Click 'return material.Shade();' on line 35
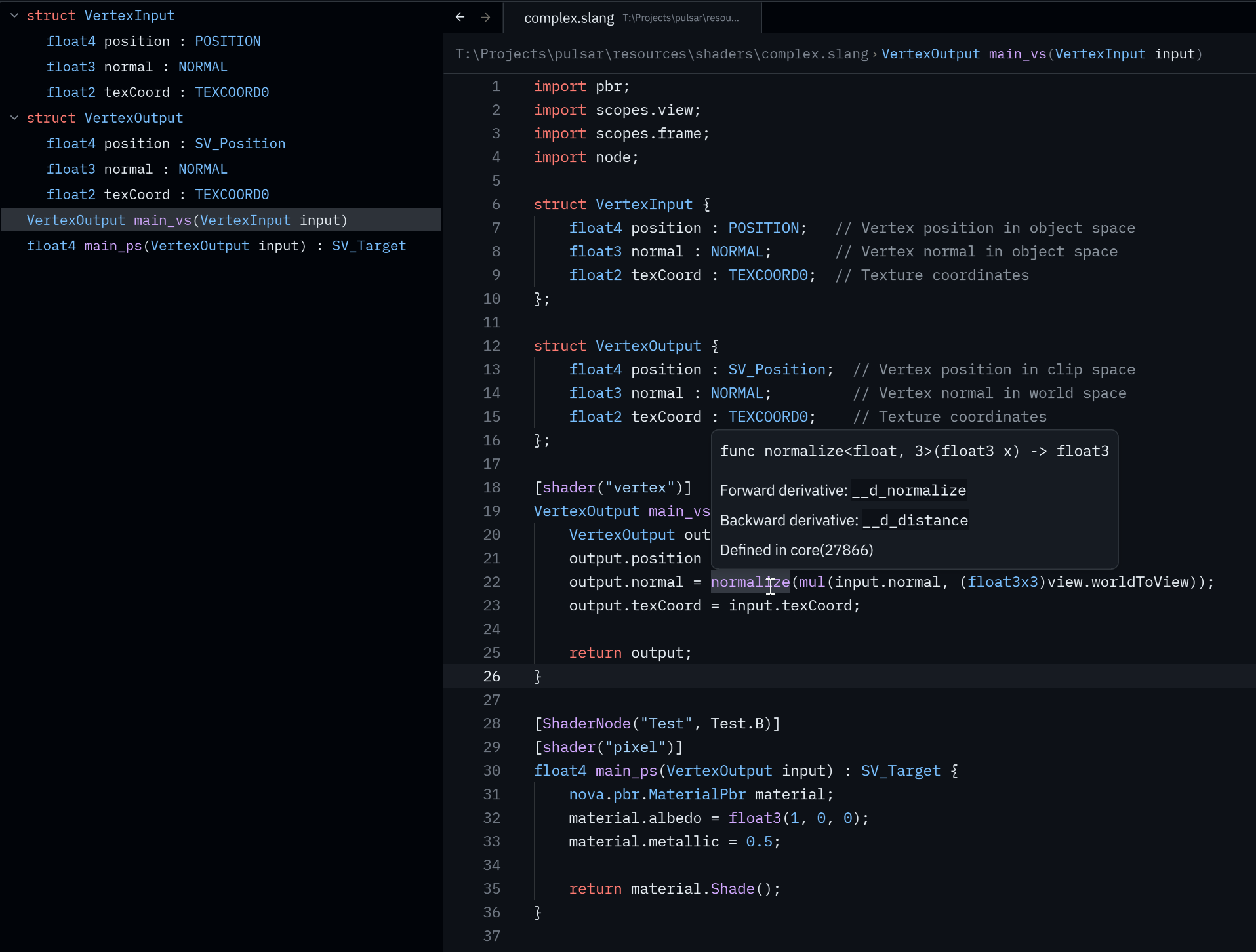The image size is (1256, 952). (x=675, y=888)
